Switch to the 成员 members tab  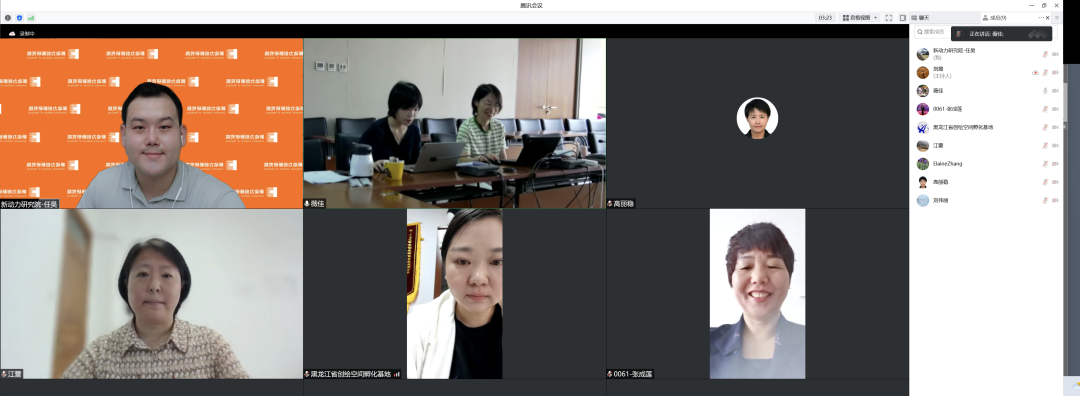point(995,18)
